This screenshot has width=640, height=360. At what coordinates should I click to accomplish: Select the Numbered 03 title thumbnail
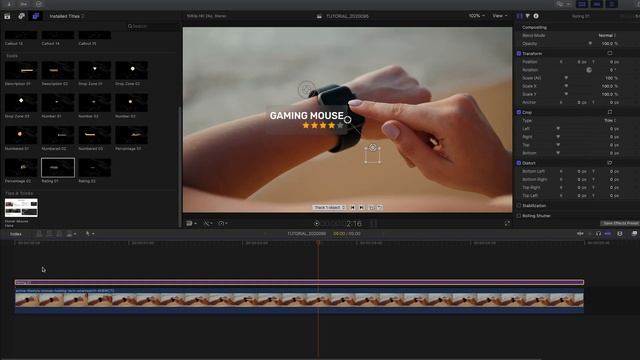coord(95,135)
